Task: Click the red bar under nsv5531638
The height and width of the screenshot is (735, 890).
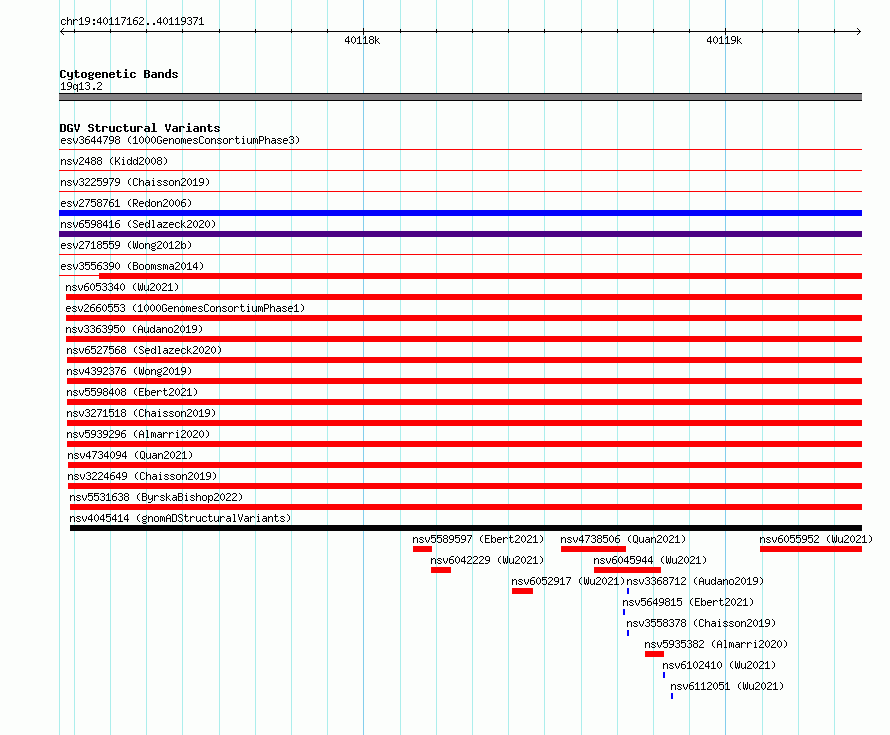Action: coord(466,507)
